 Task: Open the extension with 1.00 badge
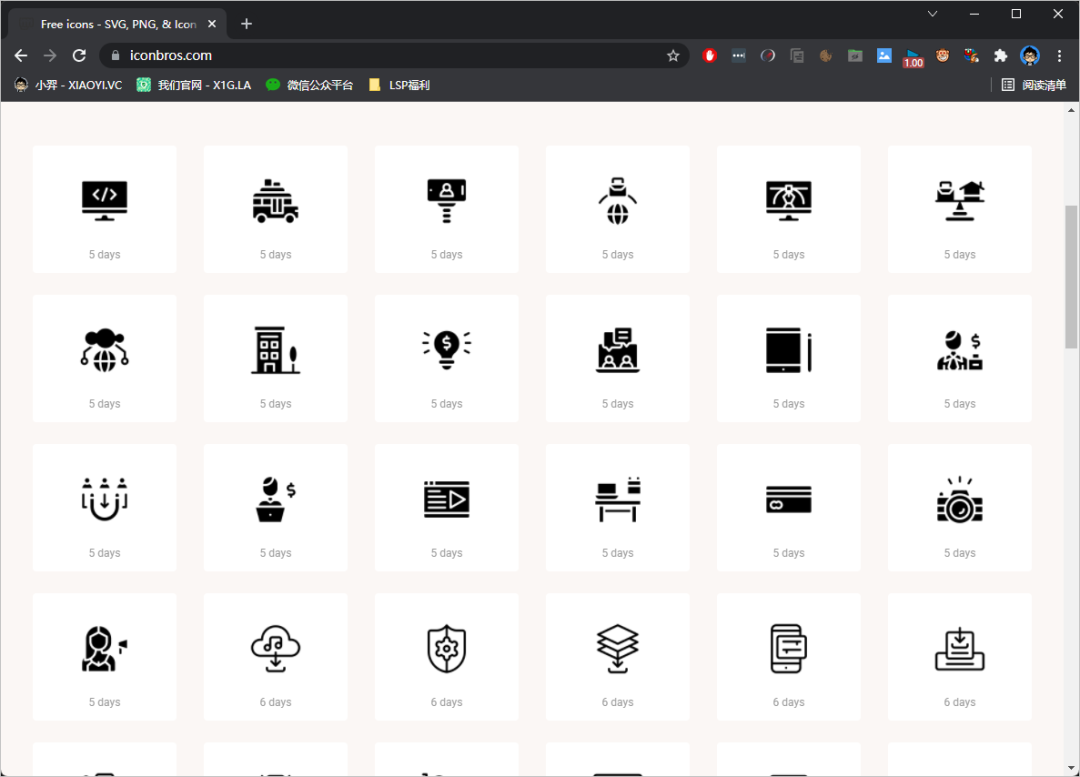913,57
